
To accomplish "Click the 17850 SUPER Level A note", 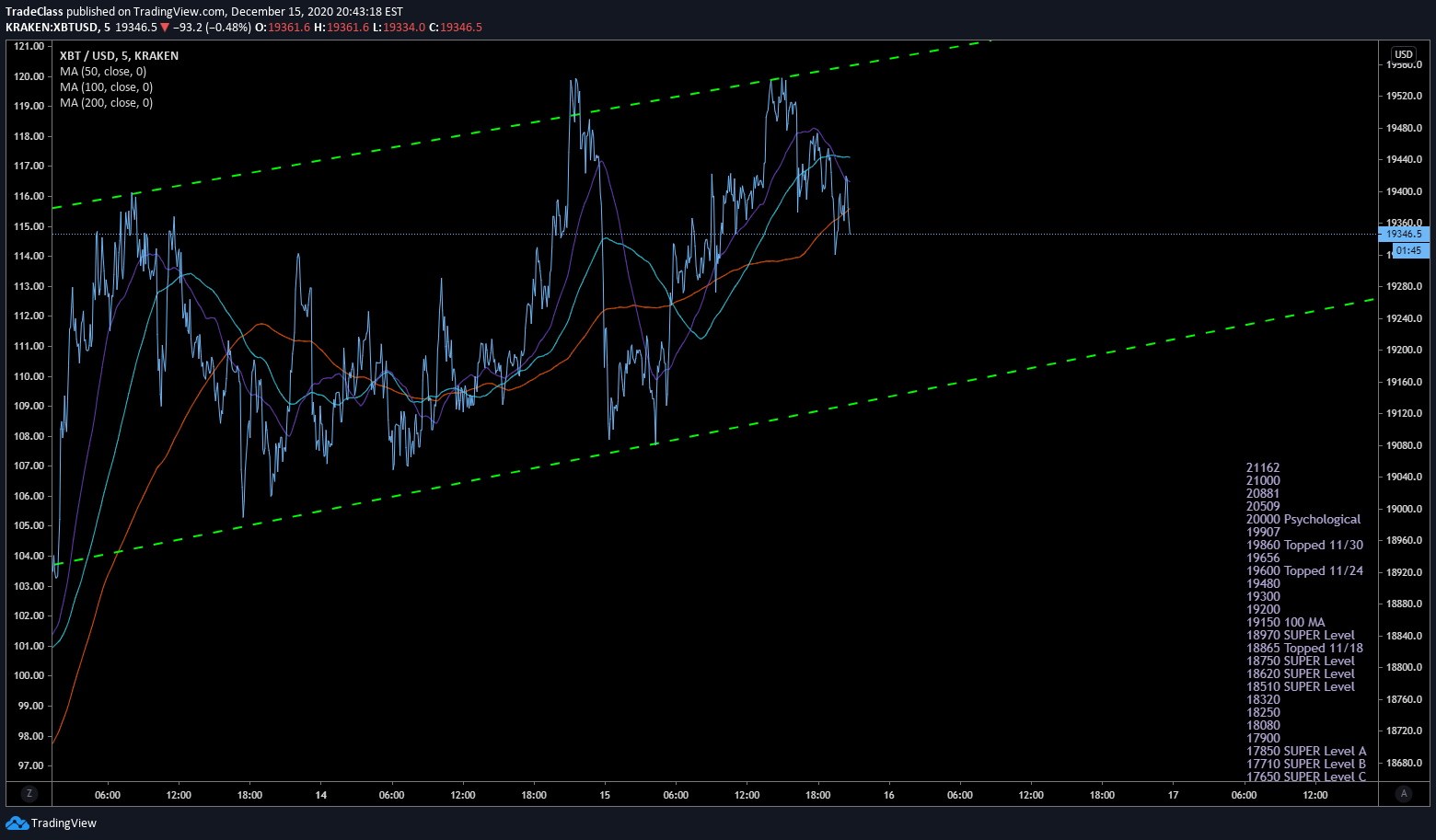I will 1306,751.
